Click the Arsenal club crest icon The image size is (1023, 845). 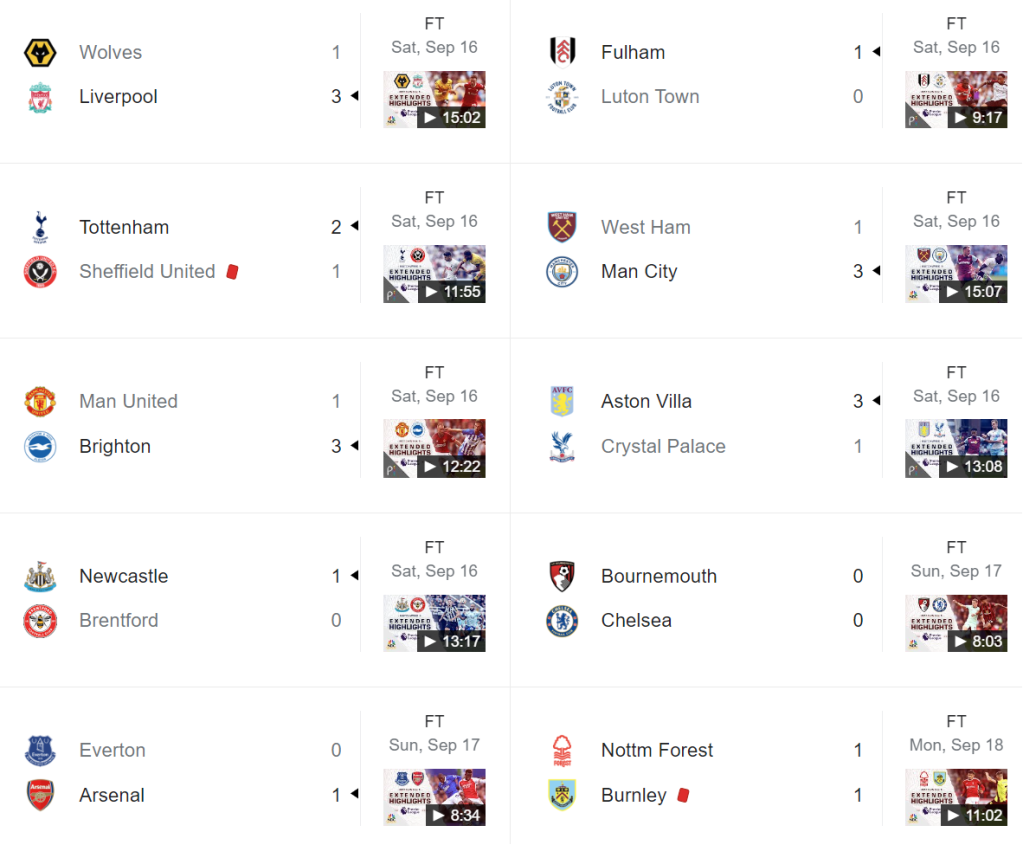click(x=40, y=795)
